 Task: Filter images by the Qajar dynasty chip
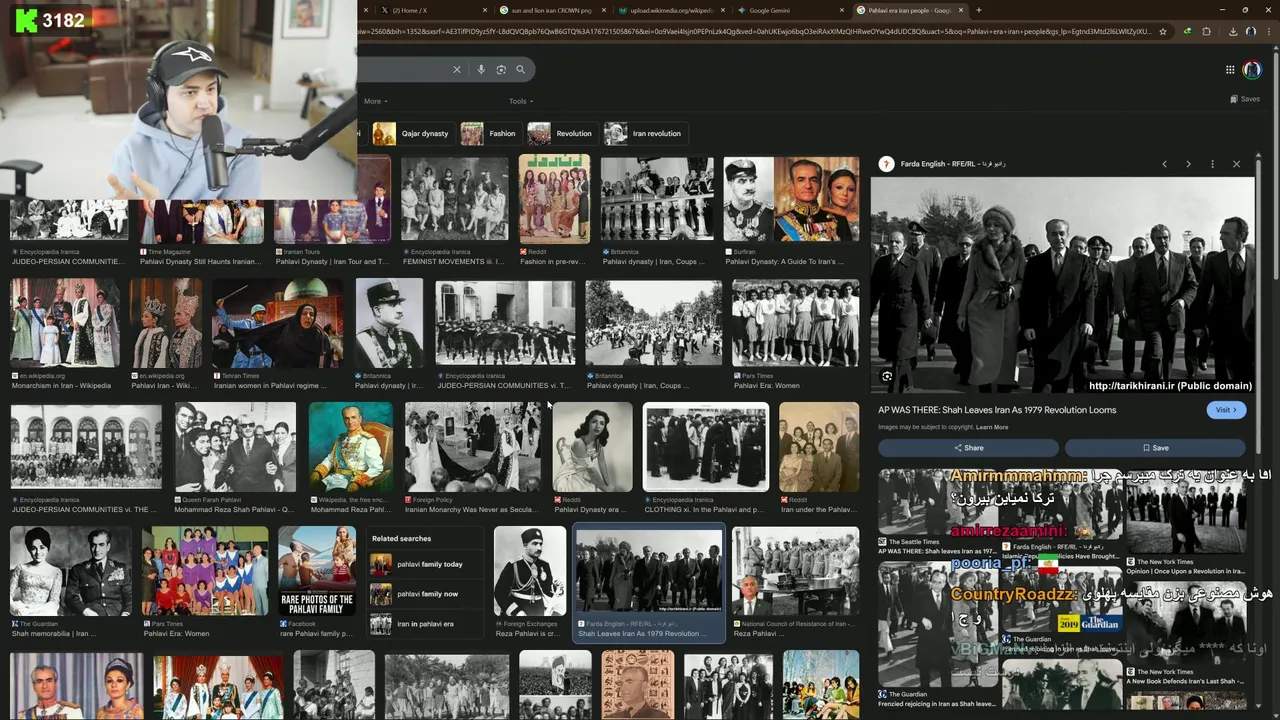412,134
